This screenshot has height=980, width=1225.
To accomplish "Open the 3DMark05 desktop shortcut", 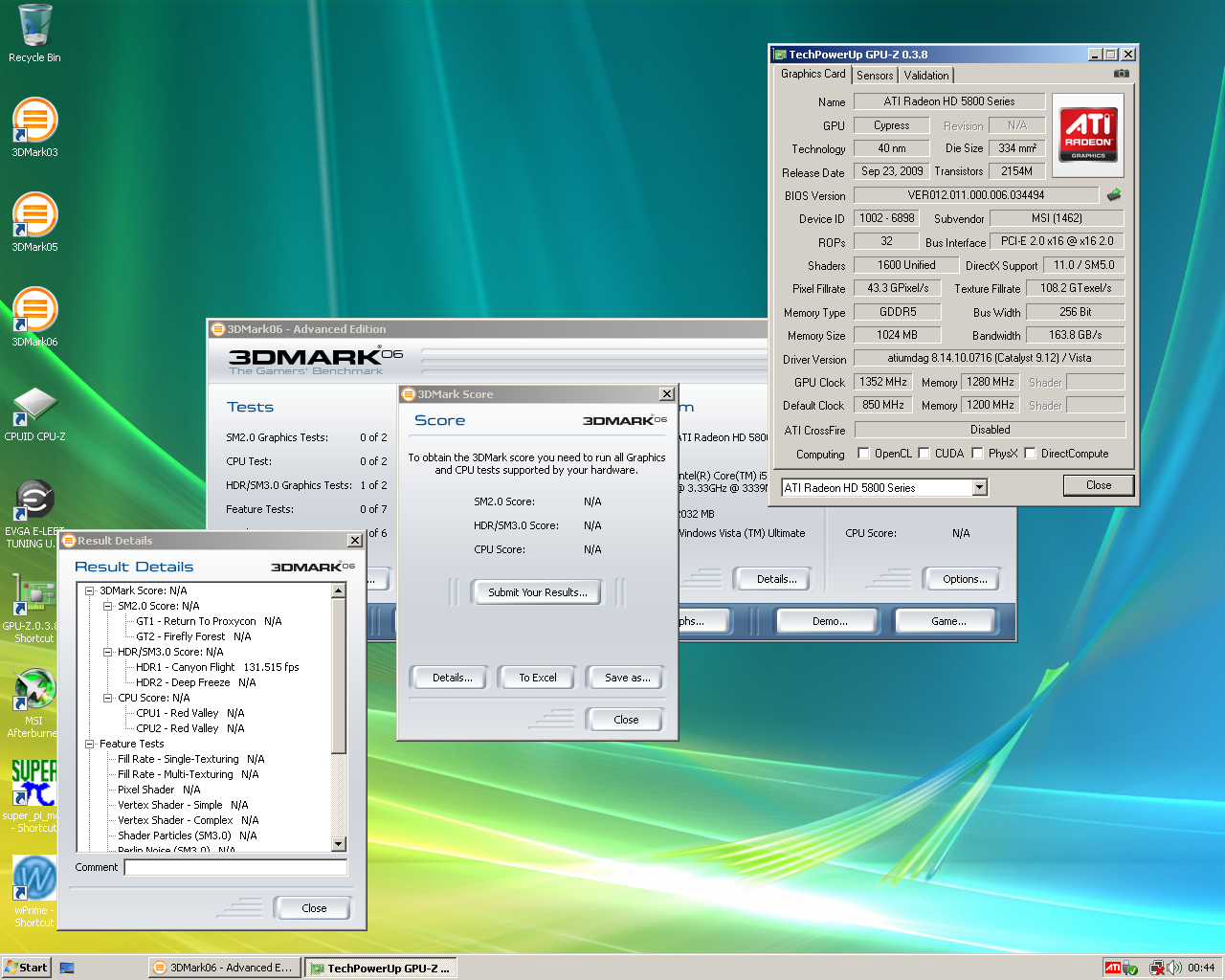I will [x=34, y=222].
